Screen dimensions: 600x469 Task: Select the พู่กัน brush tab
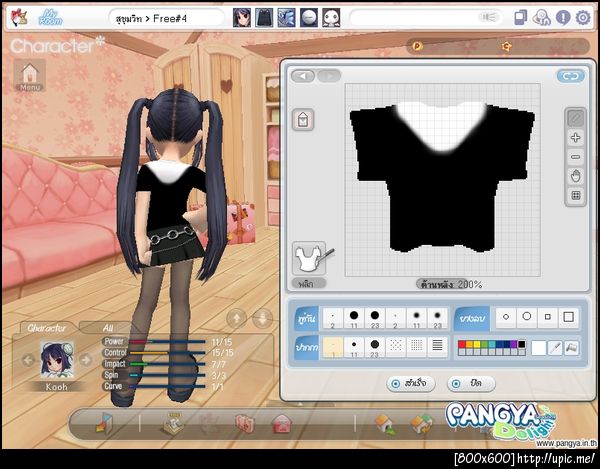point(307,319)
